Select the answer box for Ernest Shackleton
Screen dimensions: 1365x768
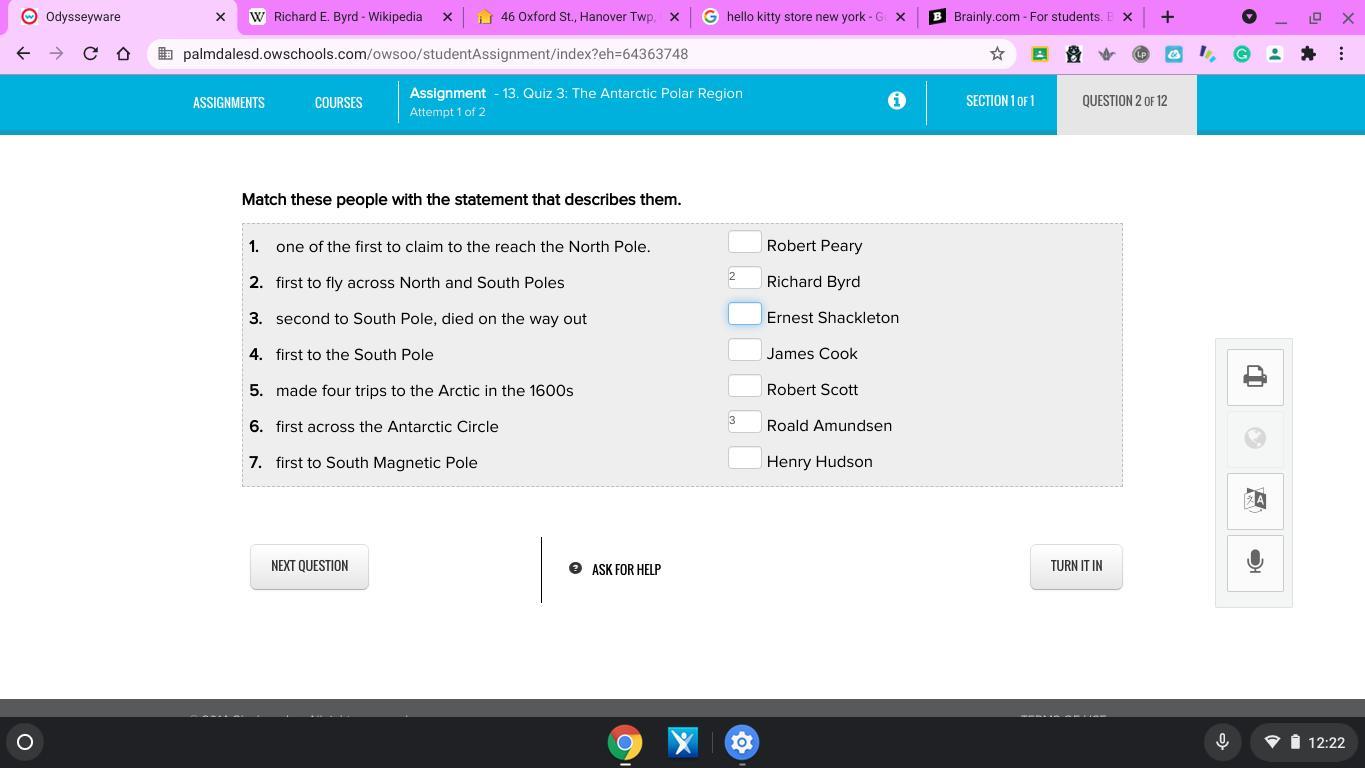point(745,314)
